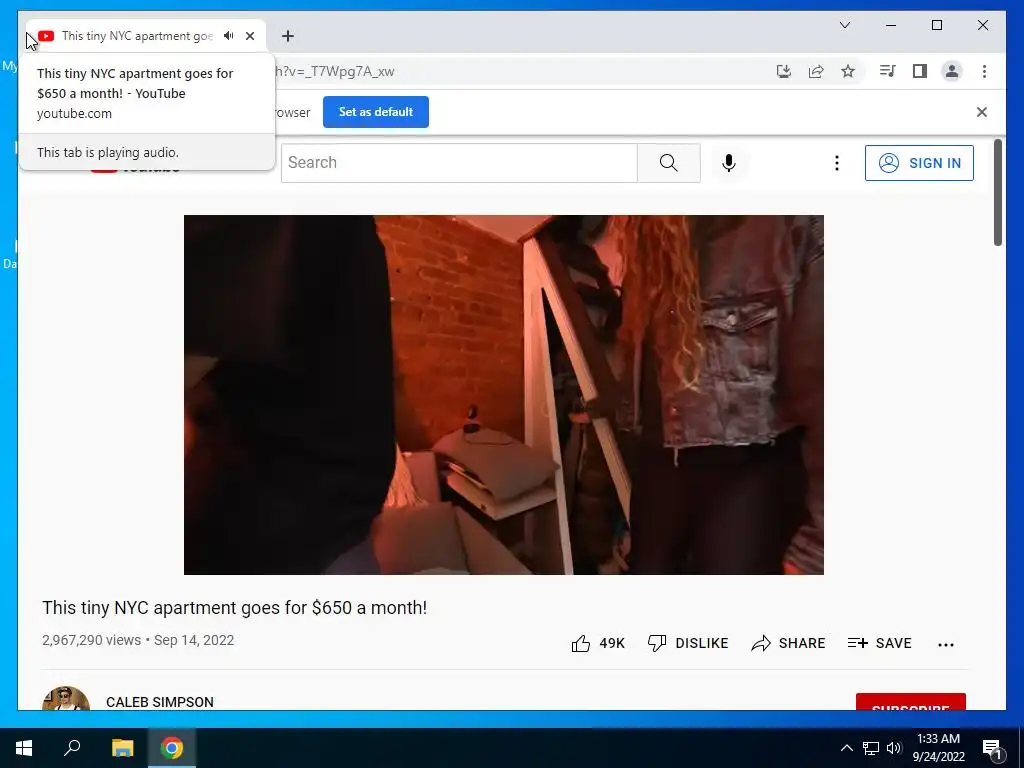Open the Chrome three-dot menu
This screenshot has width=1024, height=768.
(984, 71)
